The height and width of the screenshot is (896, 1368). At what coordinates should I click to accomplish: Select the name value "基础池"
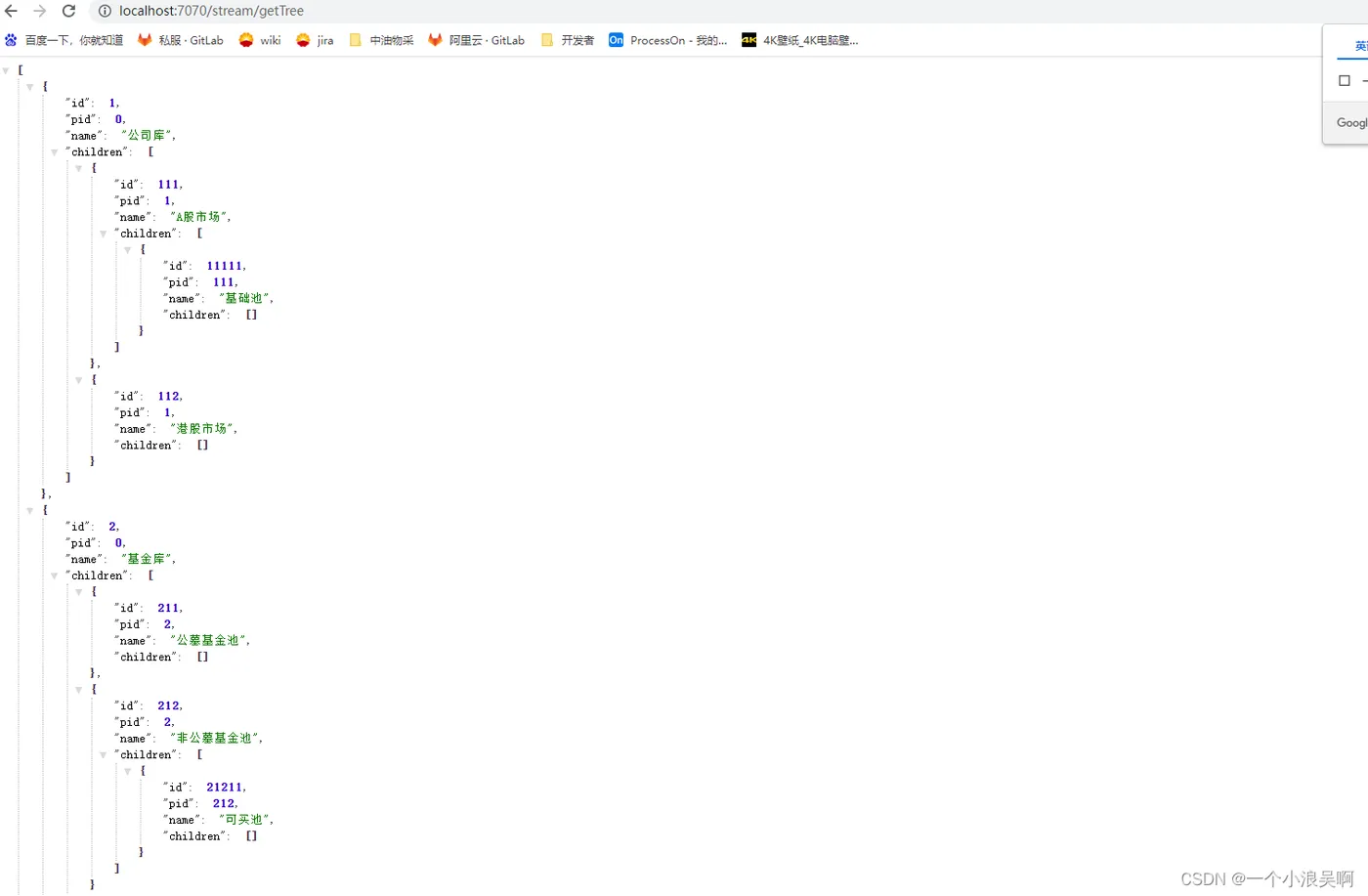coord(244,298)
